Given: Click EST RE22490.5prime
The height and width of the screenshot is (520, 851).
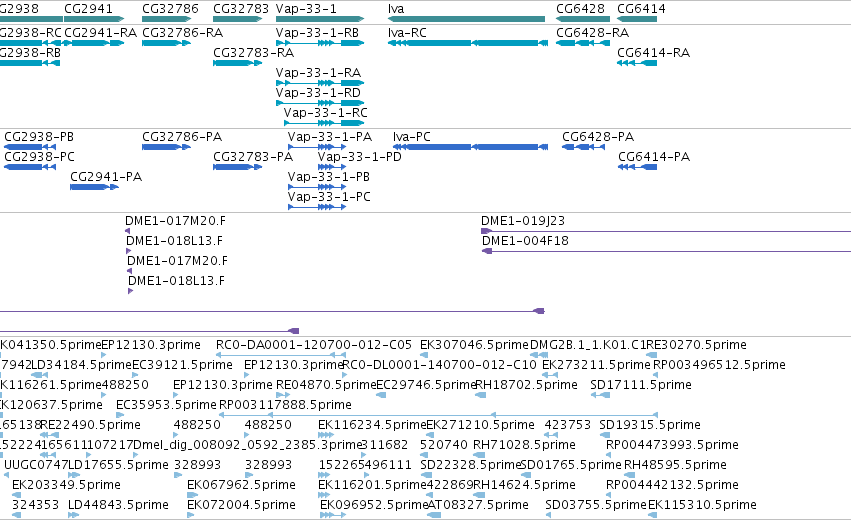Looking at the screenshot, I should click(x=90, y=425).
